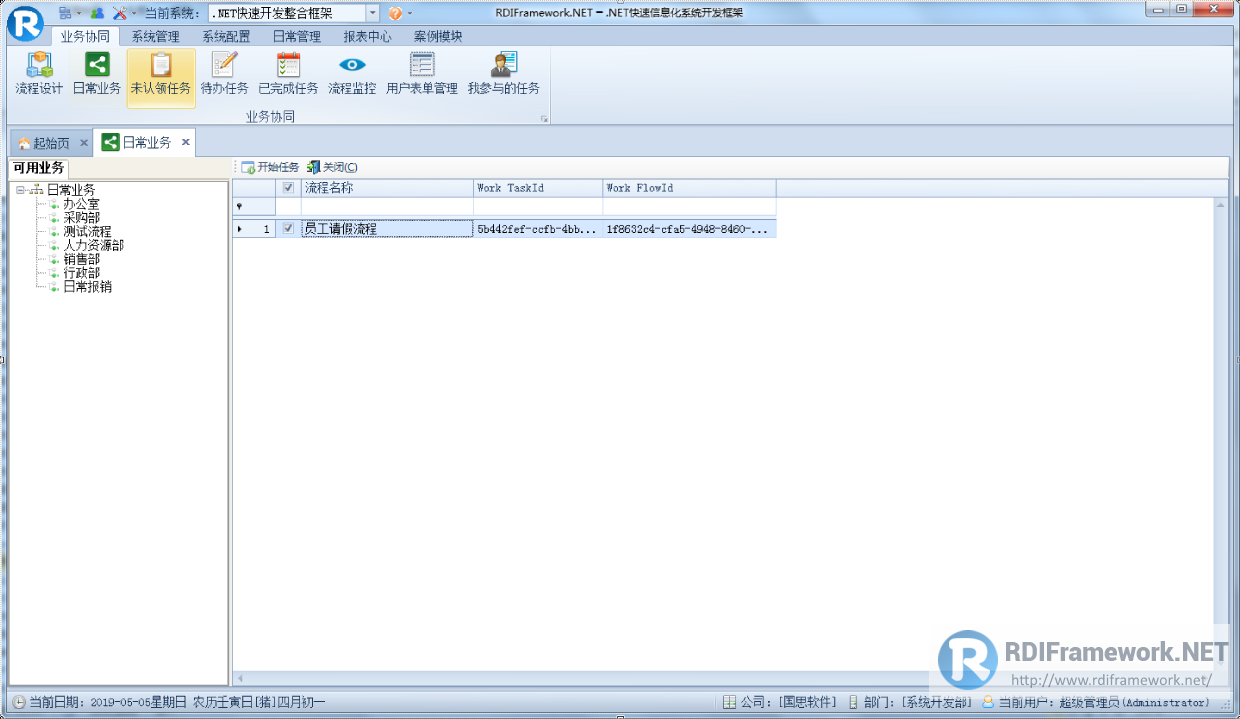
Task: Click the 用户表单管理 icon
Action: (421, 72)
